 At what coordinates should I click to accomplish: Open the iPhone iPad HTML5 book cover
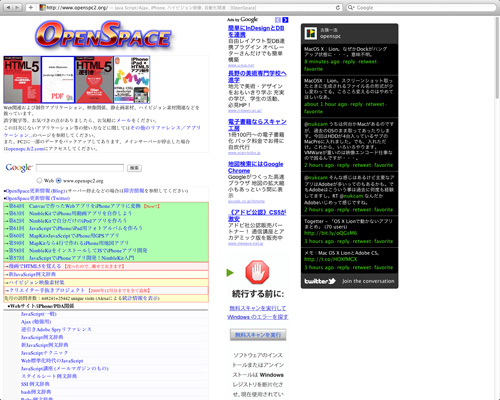tap(132, 80)
